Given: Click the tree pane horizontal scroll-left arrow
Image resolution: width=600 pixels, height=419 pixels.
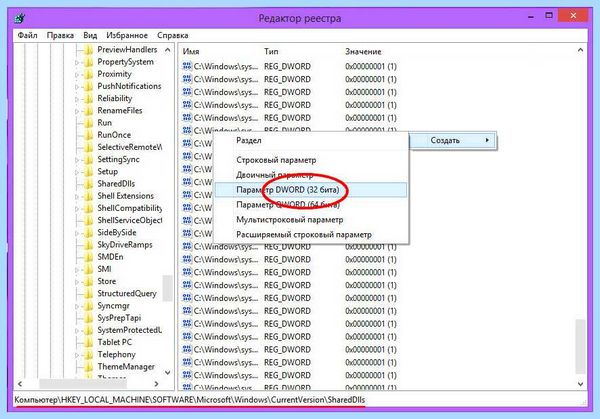Looking at the screenshot, I should coord(20,383).
